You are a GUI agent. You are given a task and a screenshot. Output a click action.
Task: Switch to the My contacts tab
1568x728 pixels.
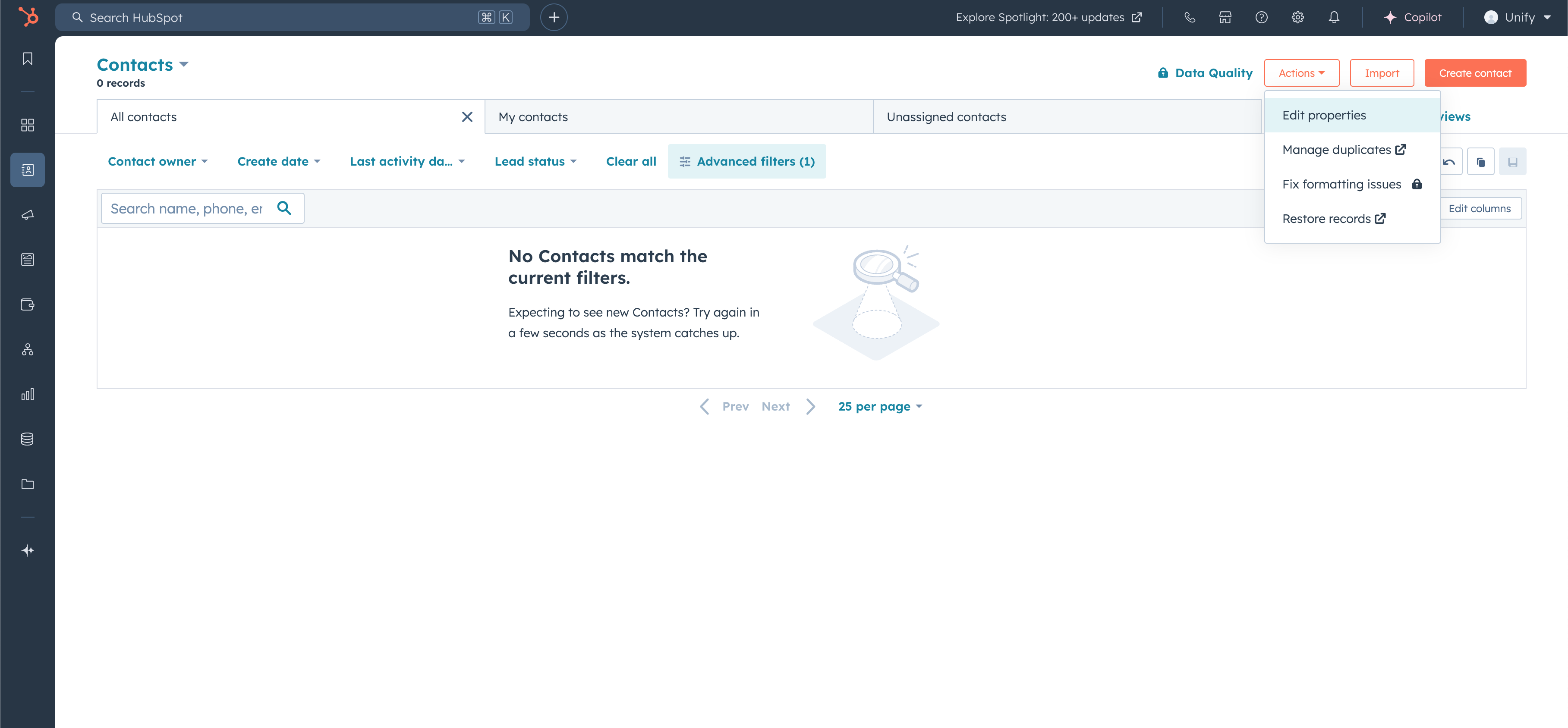533,117
